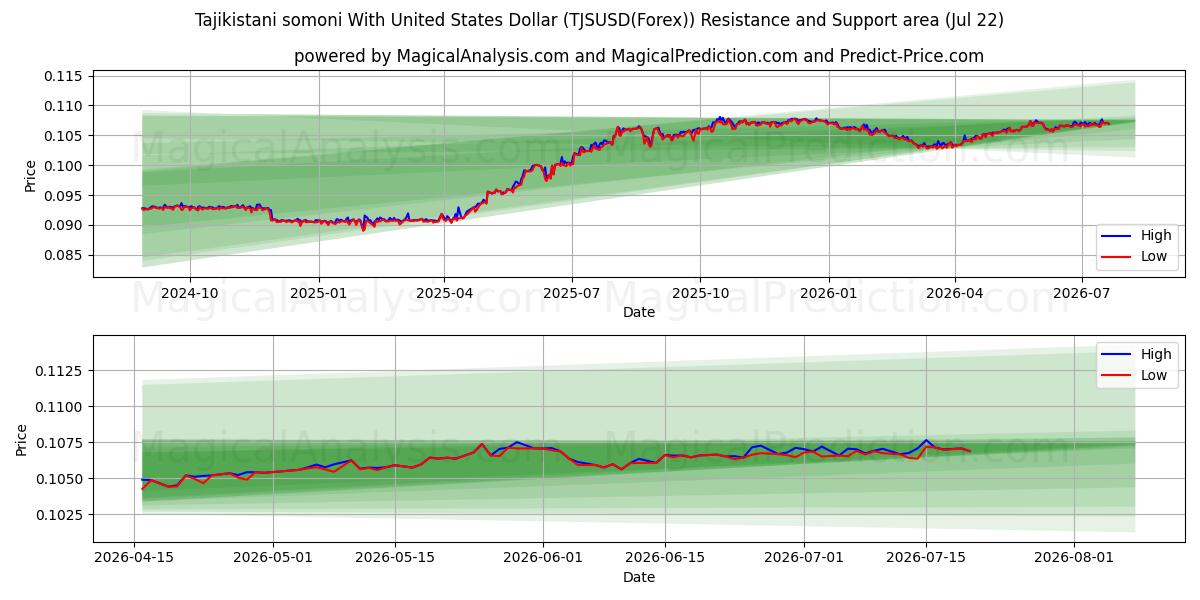Click the 2026-06-01 x-axis tick label
Image resolution: width=1200 pixels, height=600 pixels.
(543, 559)
